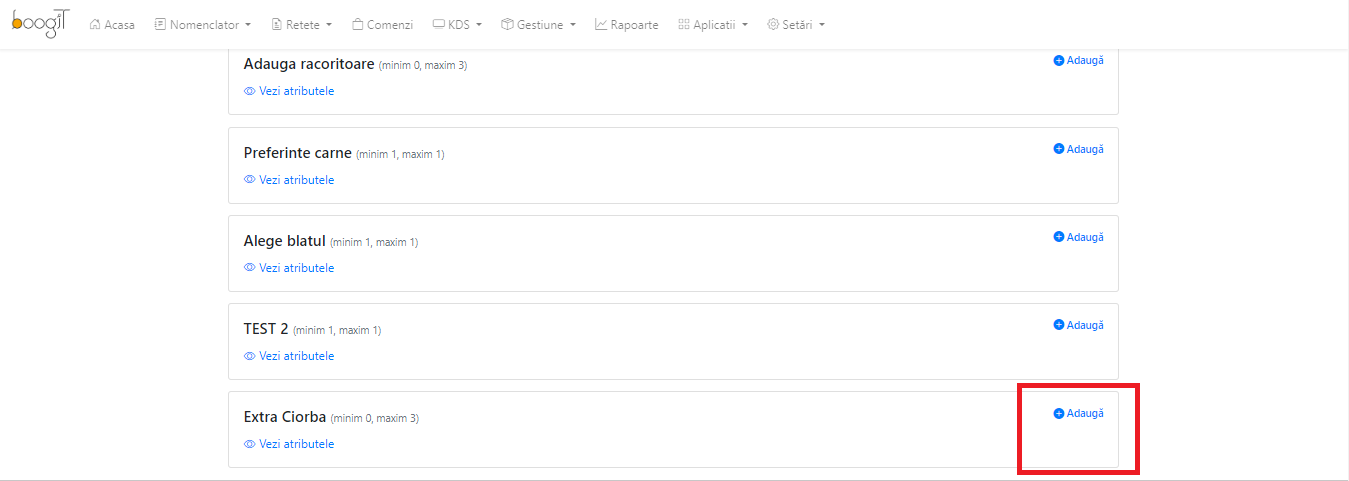This screenshot has width=1349, height=481.
Task: Click Vezi atributele under TEST 2
Action: point(289,356)
